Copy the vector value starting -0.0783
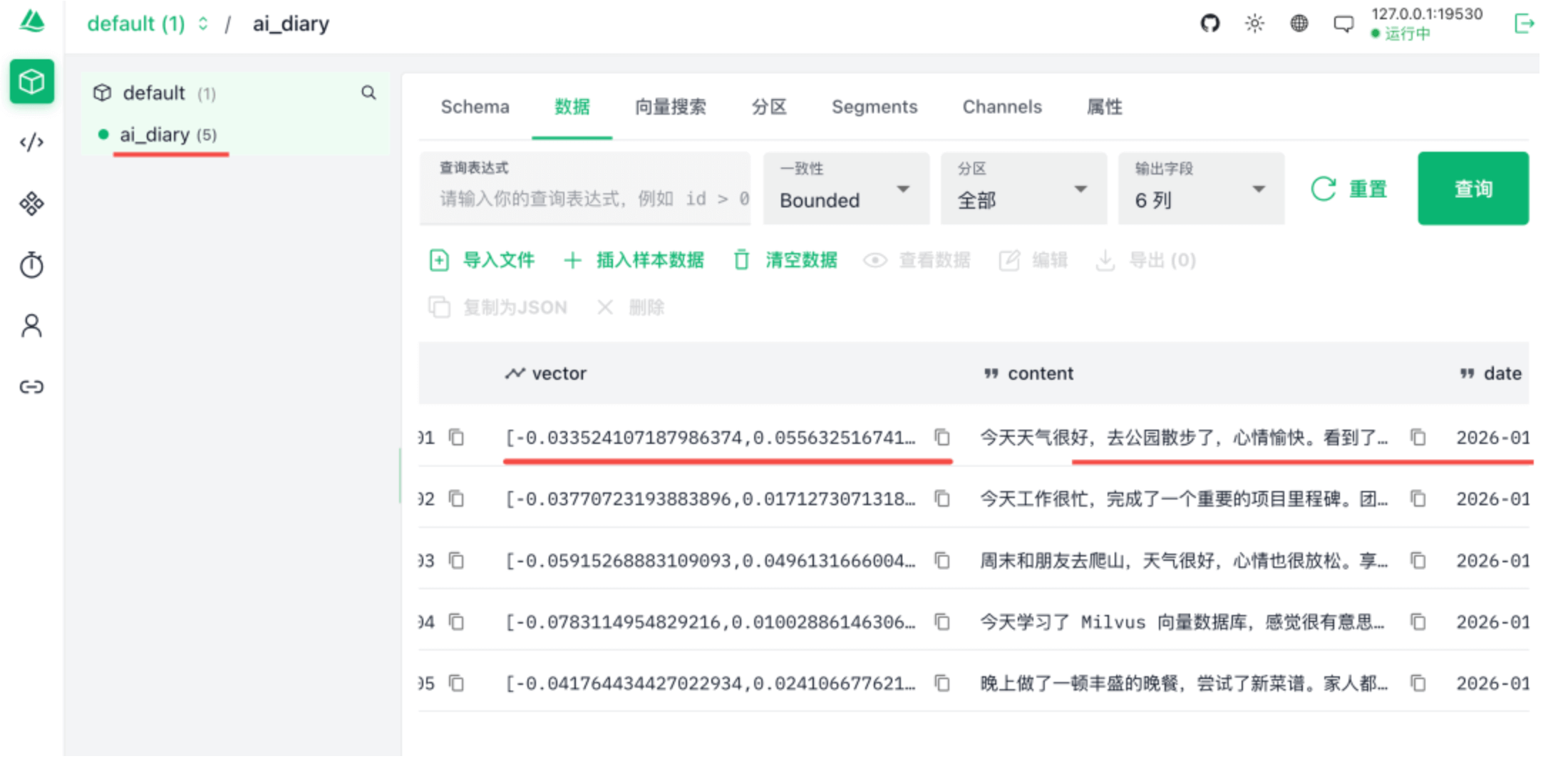 (x=942, y=622)
